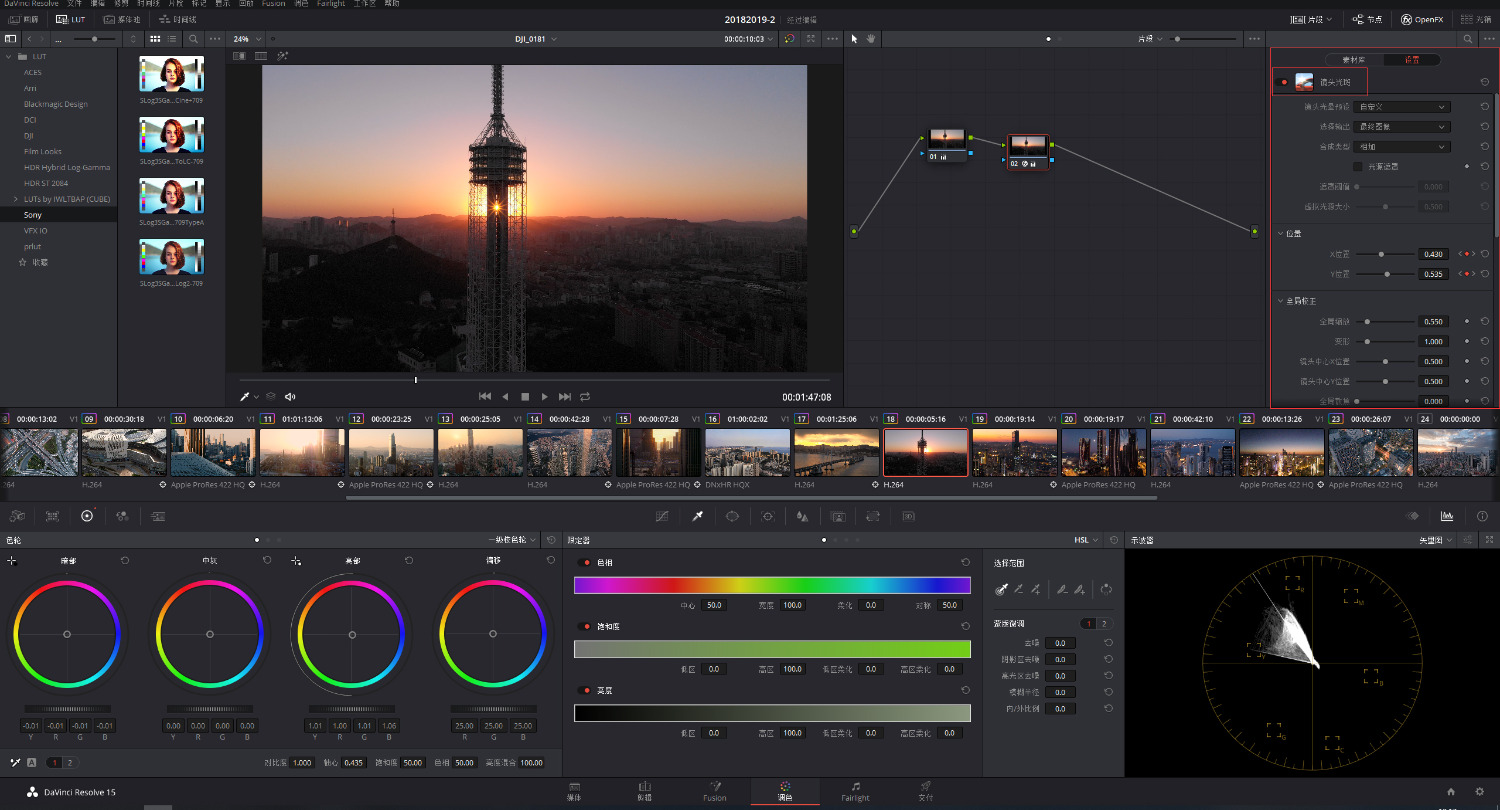Reset the Lift color wheel
This screenshot has width=1500, height=810.
tap(125, 560)
